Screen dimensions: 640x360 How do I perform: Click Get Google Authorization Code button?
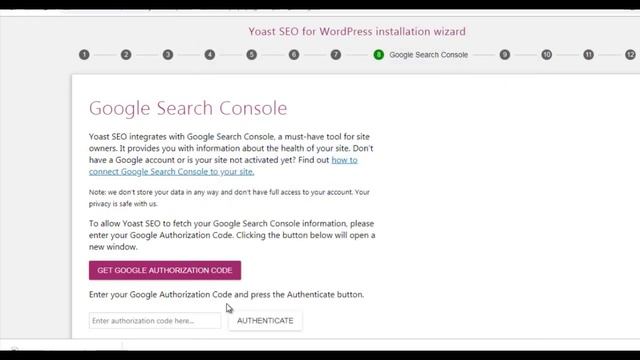click(165, 270)
